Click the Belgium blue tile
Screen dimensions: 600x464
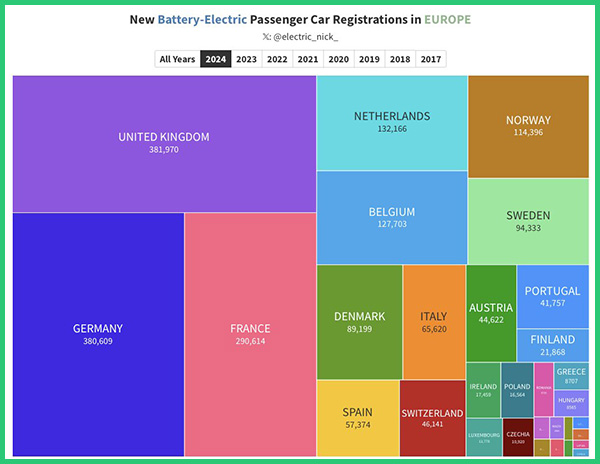point(392,217)
